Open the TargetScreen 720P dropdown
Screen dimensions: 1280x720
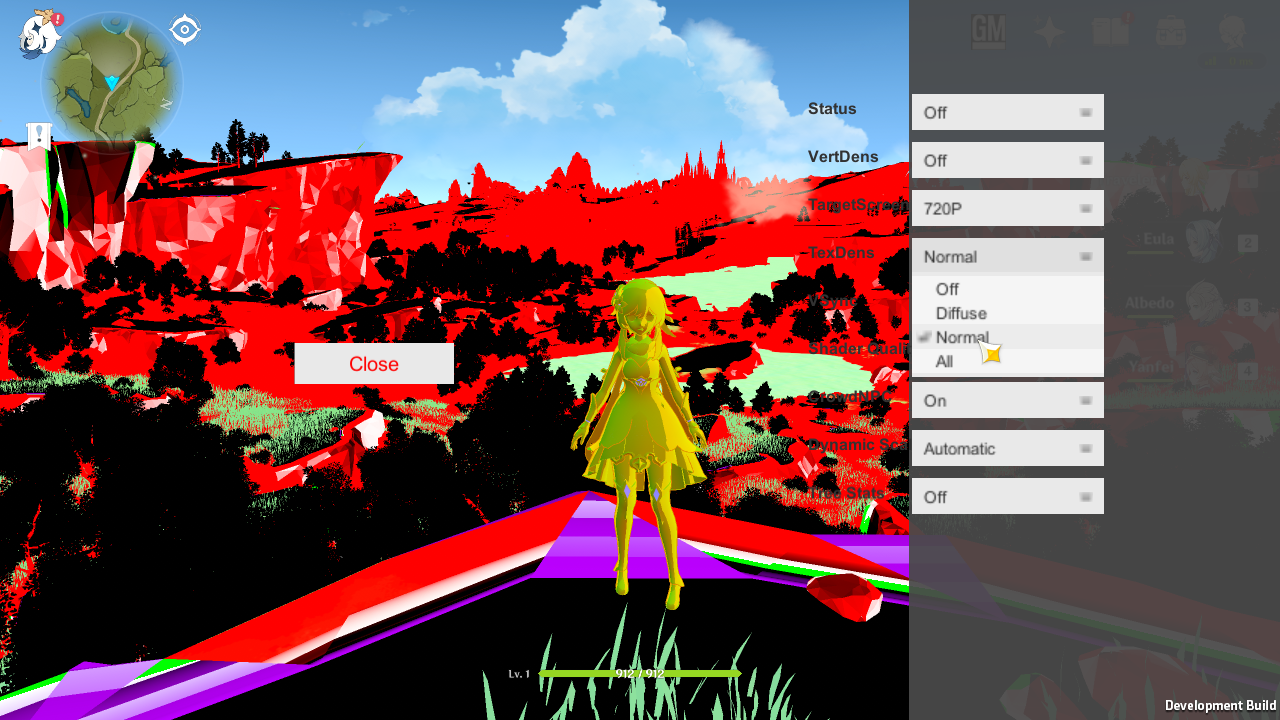click(x=1008, y=208)
